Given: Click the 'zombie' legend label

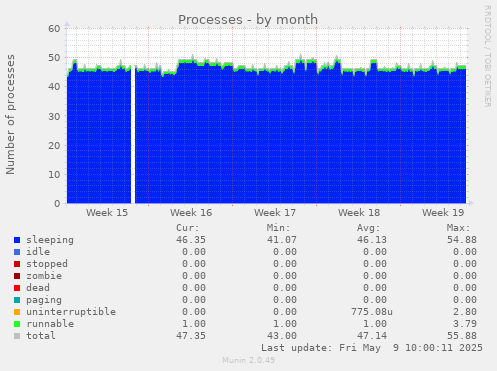Looking at the screenshot, I should click(44, 276).
